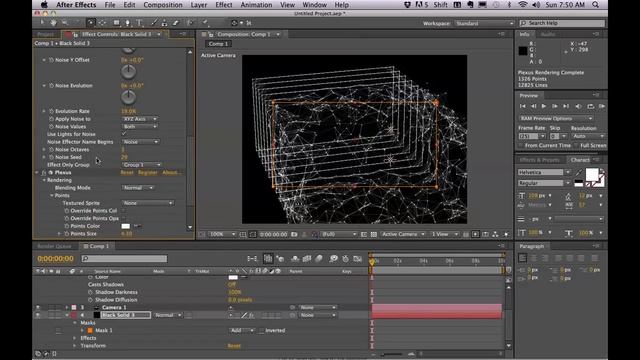Enable Motion Blur timeline switch icon
The height and width of the screenshot is (360, 640).
[x=319, y=258]
